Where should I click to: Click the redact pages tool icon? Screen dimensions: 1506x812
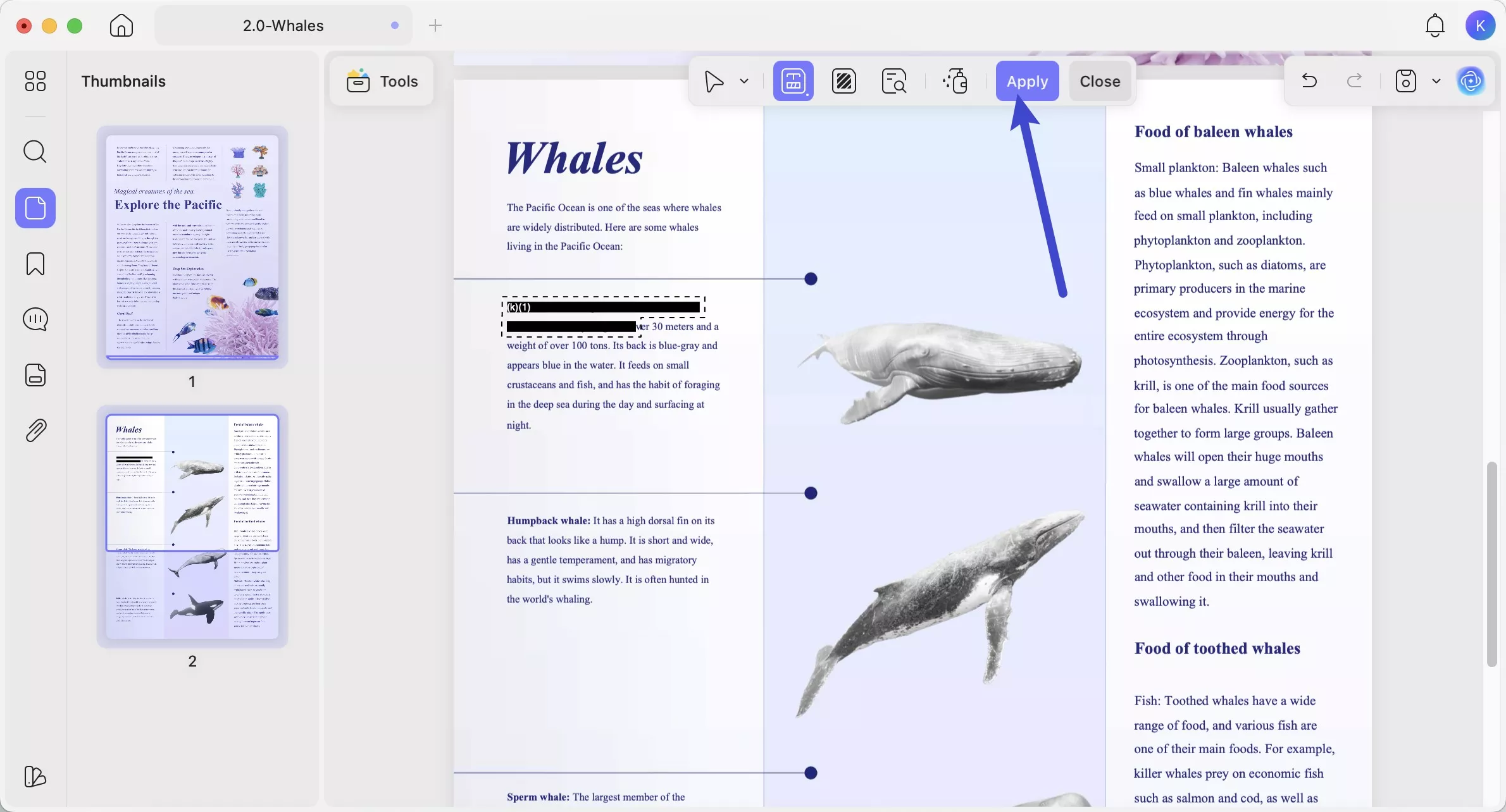844,82
